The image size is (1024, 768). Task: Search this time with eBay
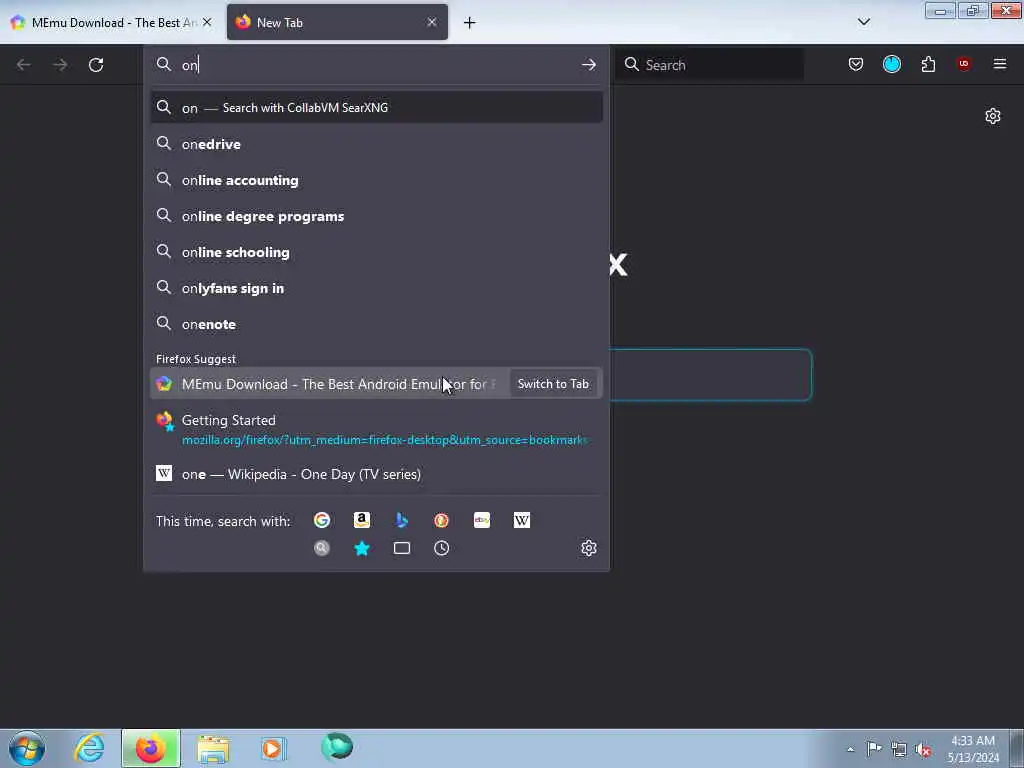[481, 520]
